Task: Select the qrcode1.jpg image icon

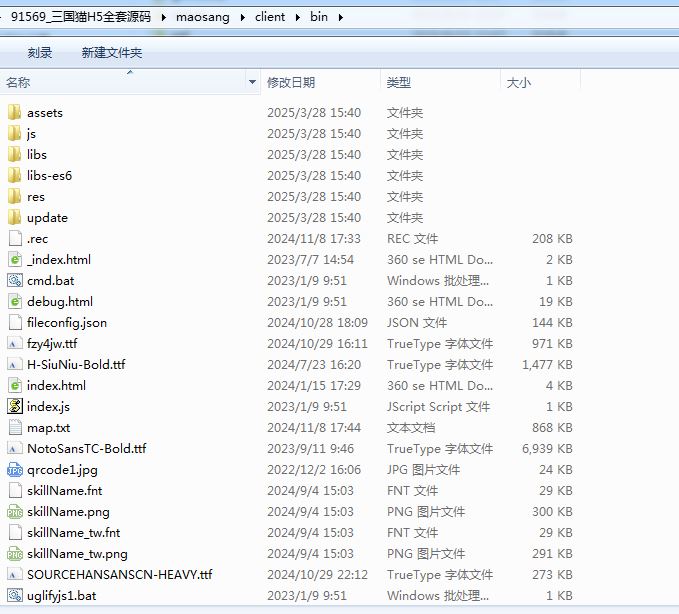Action: (x=14, y=469)
